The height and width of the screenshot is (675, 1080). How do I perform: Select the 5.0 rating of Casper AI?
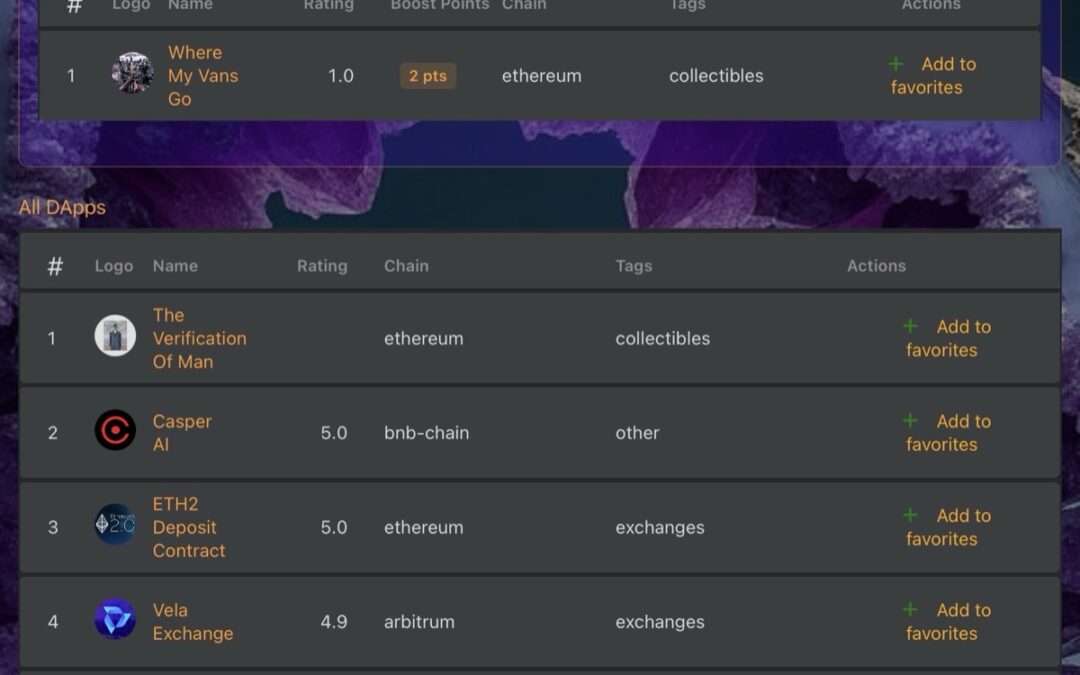333,433
